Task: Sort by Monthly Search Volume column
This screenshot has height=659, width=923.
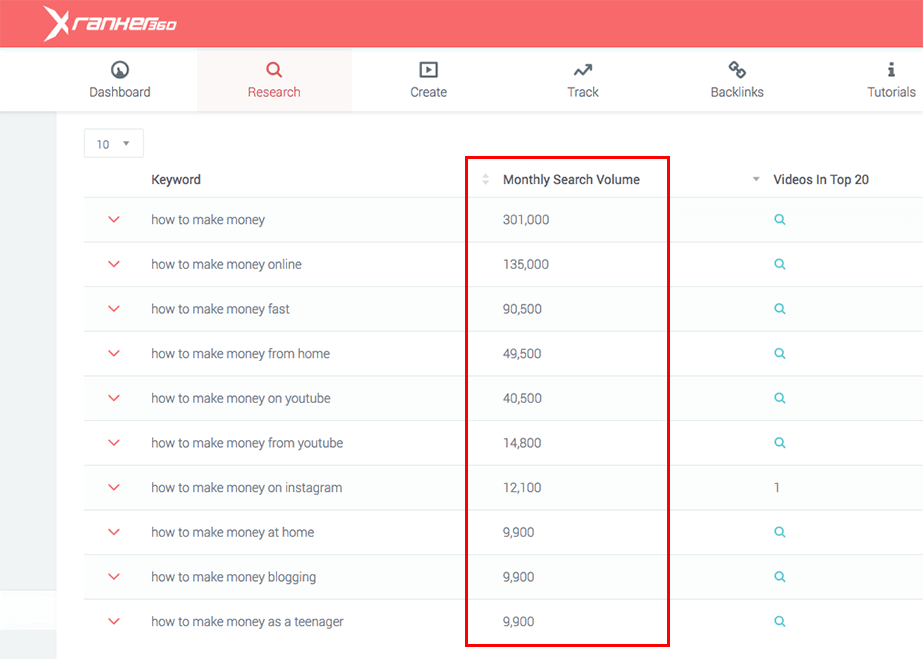Action: (570, 180)
